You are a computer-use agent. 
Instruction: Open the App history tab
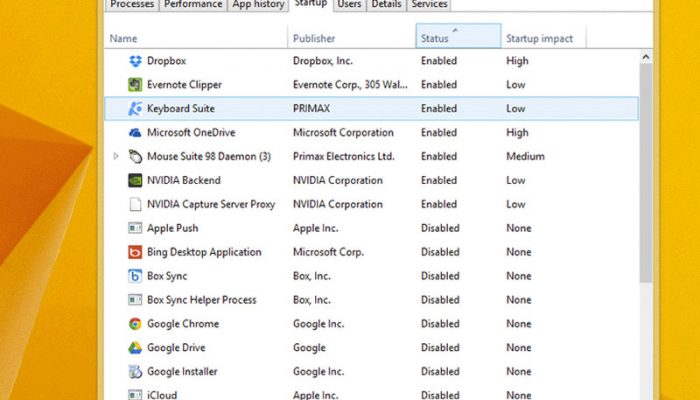(x=258, y=4)
